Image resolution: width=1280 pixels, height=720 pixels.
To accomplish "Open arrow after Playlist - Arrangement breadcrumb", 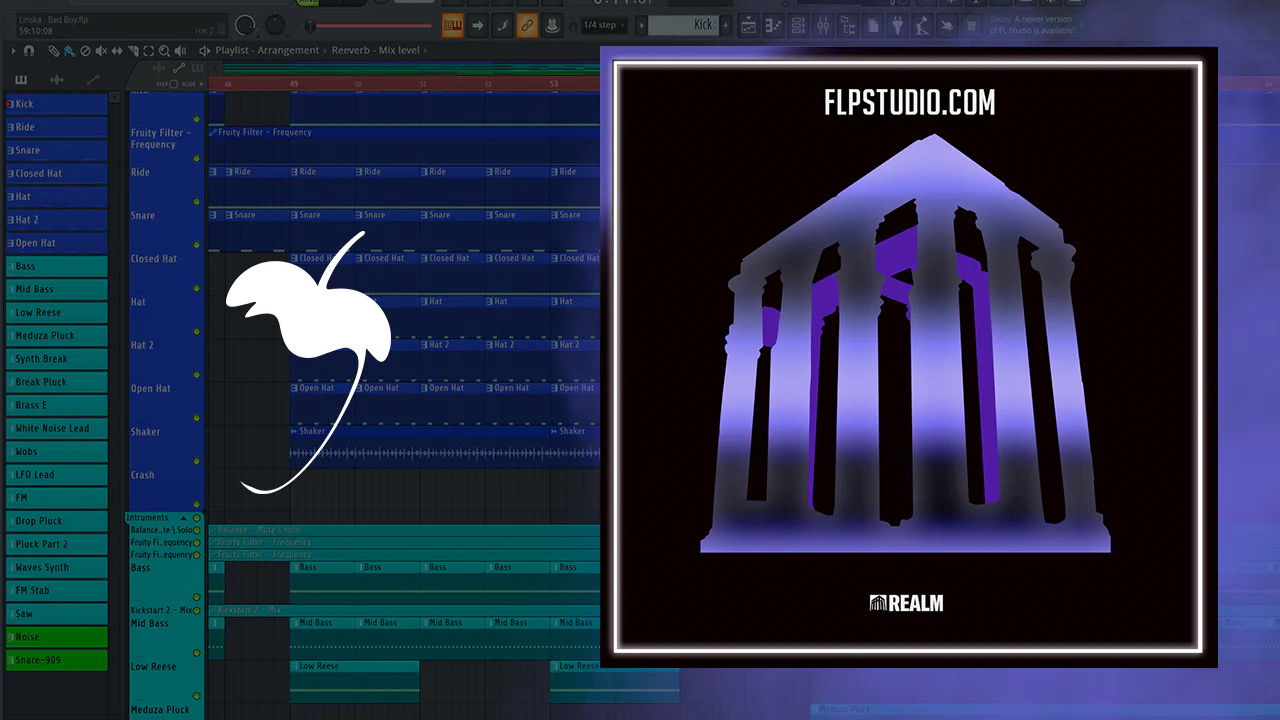I will (325, 50).
